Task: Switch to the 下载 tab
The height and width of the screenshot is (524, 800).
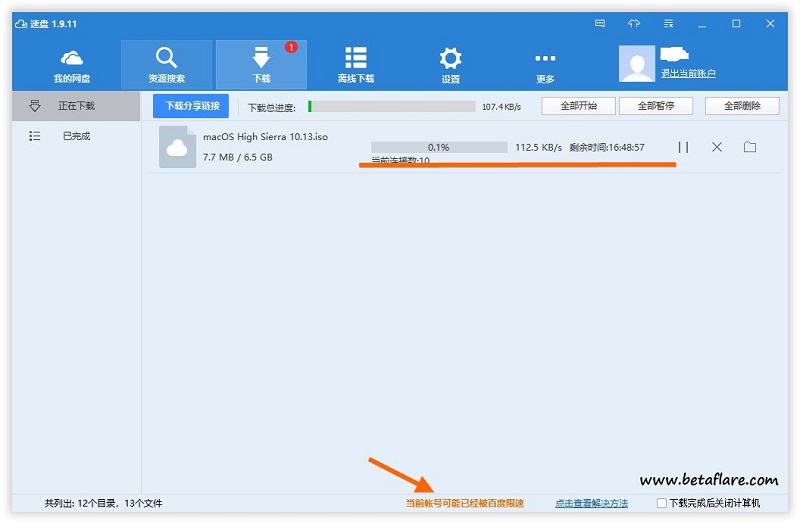Action: click(261, 64)
